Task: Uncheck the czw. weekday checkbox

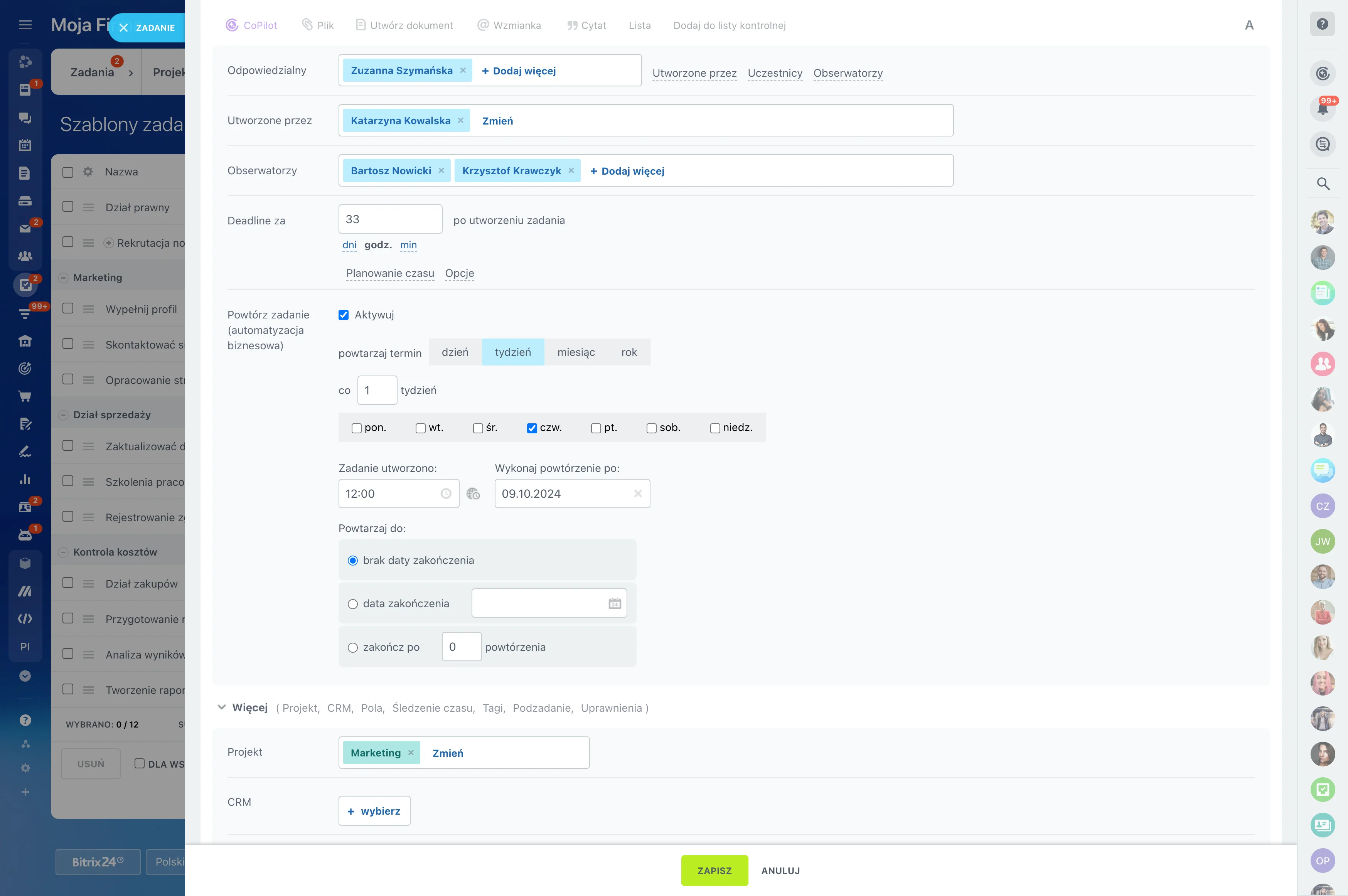Action: [532, 428]
